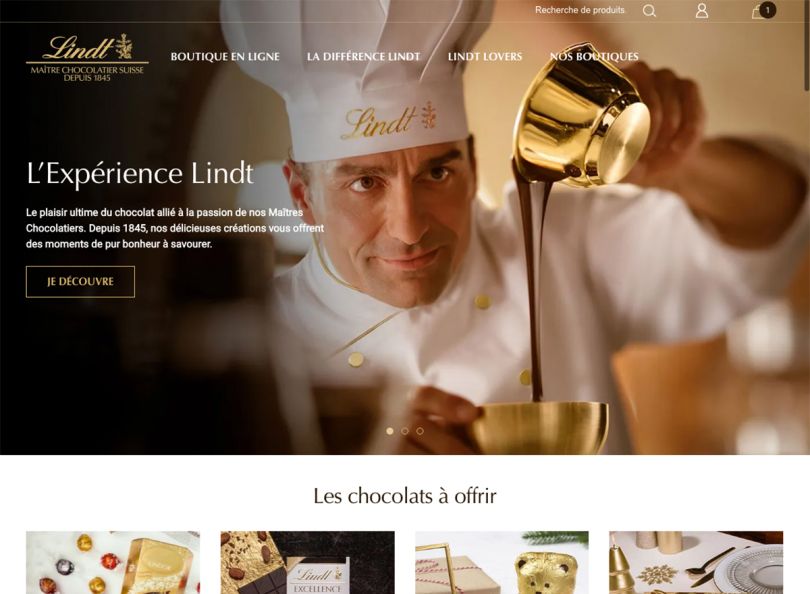The height and width of the screenshot is (594, 810).
Task: Select the second carousel slide dot
Action: (405, 431)
